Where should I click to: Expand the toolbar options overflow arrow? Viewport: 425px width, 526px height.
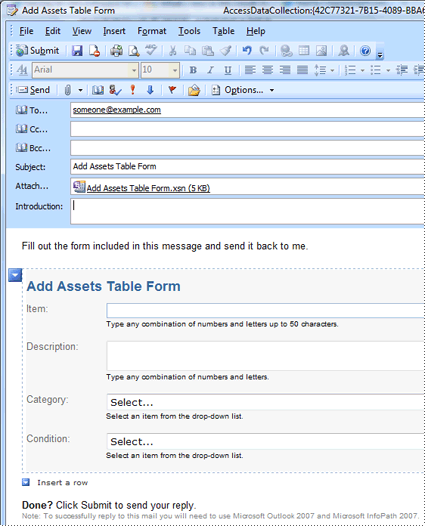380,55
